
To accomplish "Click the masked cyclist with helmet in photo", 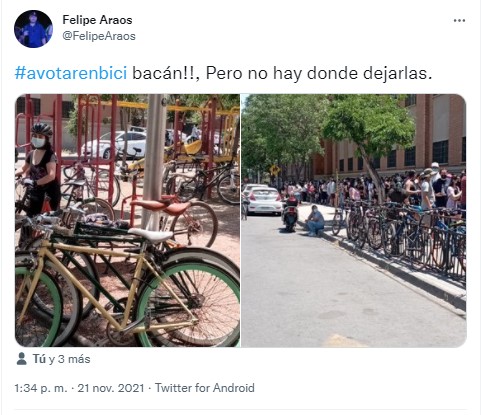I will 38,170.
